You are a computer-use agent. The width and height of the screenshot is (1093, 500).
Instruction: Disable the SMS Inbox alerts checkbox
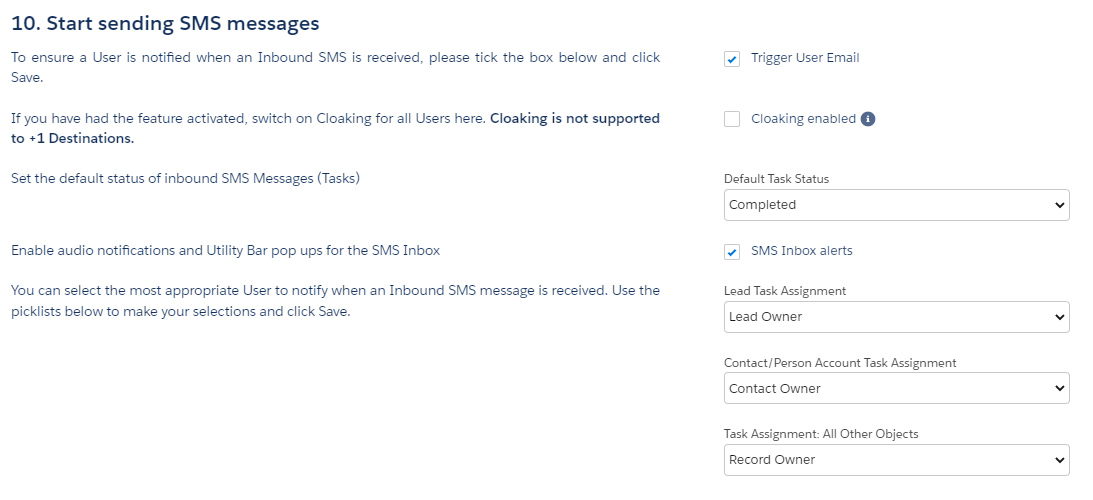pos(732,252)
